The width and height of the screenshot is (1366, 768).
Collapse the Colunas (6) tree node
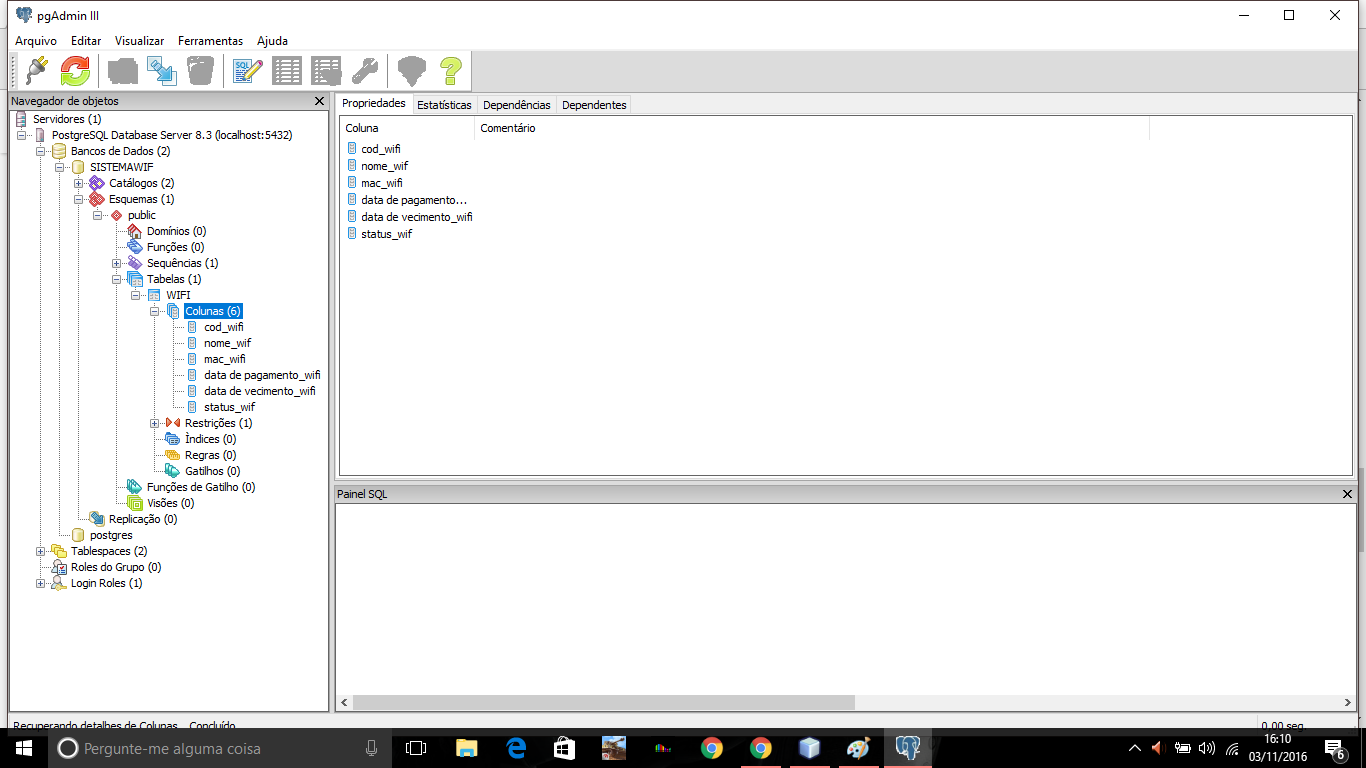(155, 311)
